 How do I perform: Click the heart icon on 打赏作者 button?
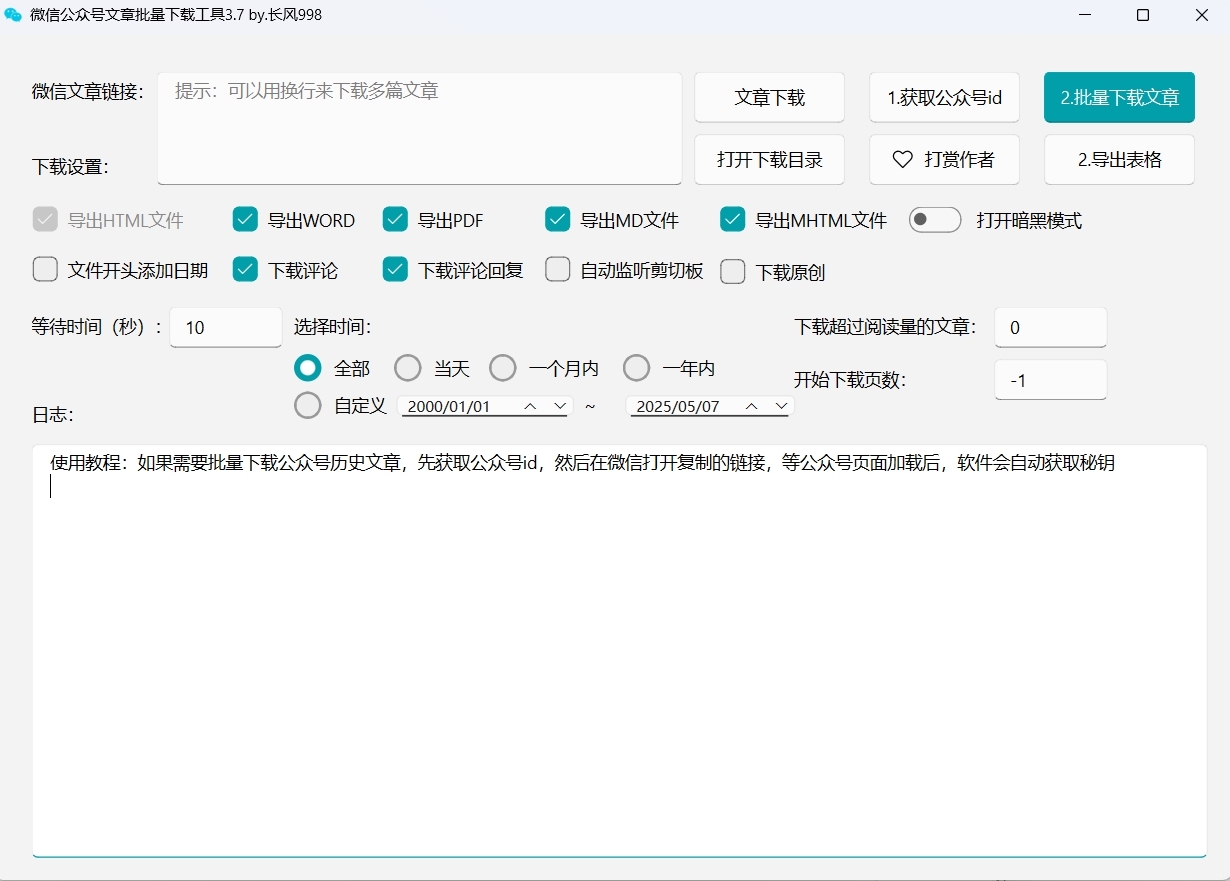(903, 159)
